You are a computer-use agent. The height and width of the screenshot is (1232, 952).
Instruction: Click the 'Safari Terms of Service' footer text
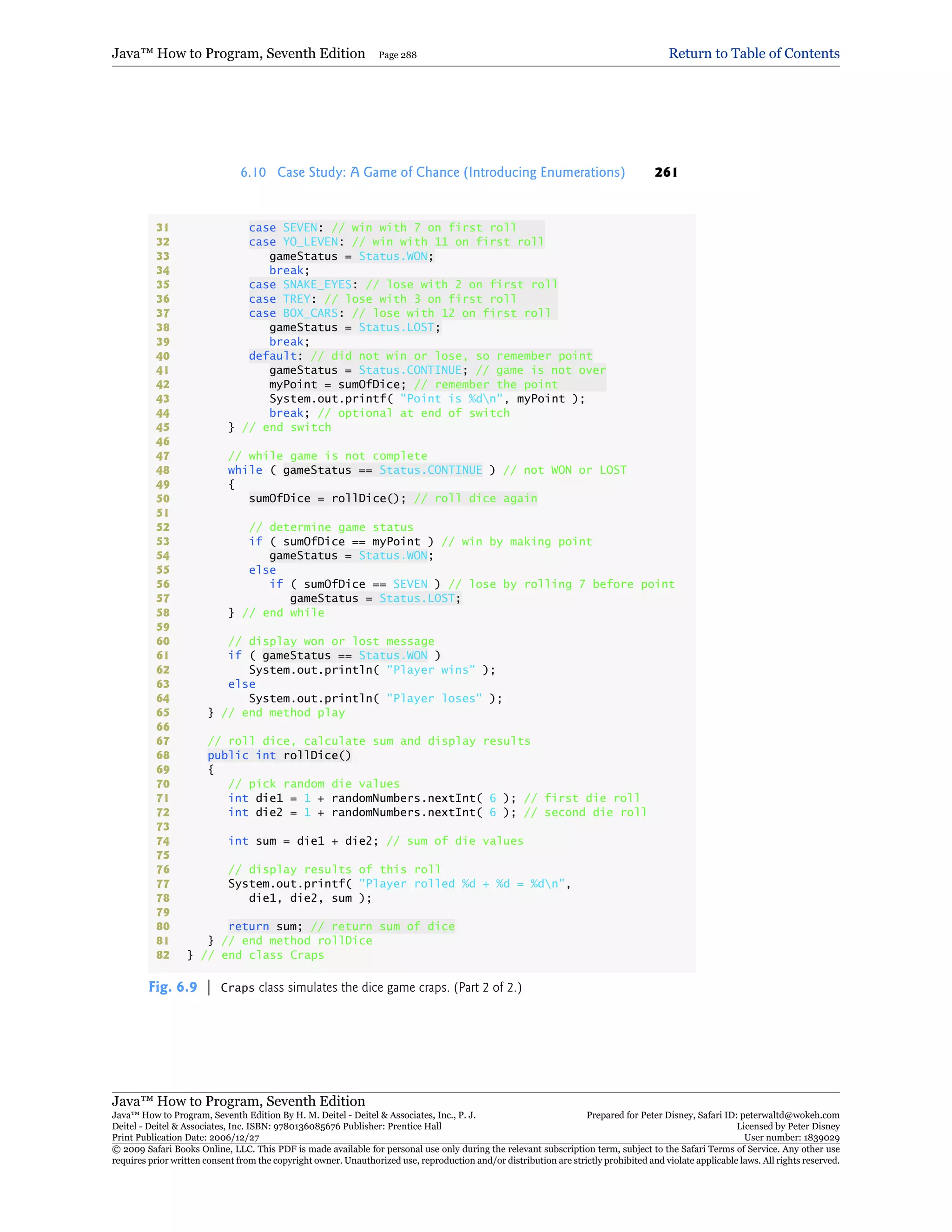(x=730, y=1149)
